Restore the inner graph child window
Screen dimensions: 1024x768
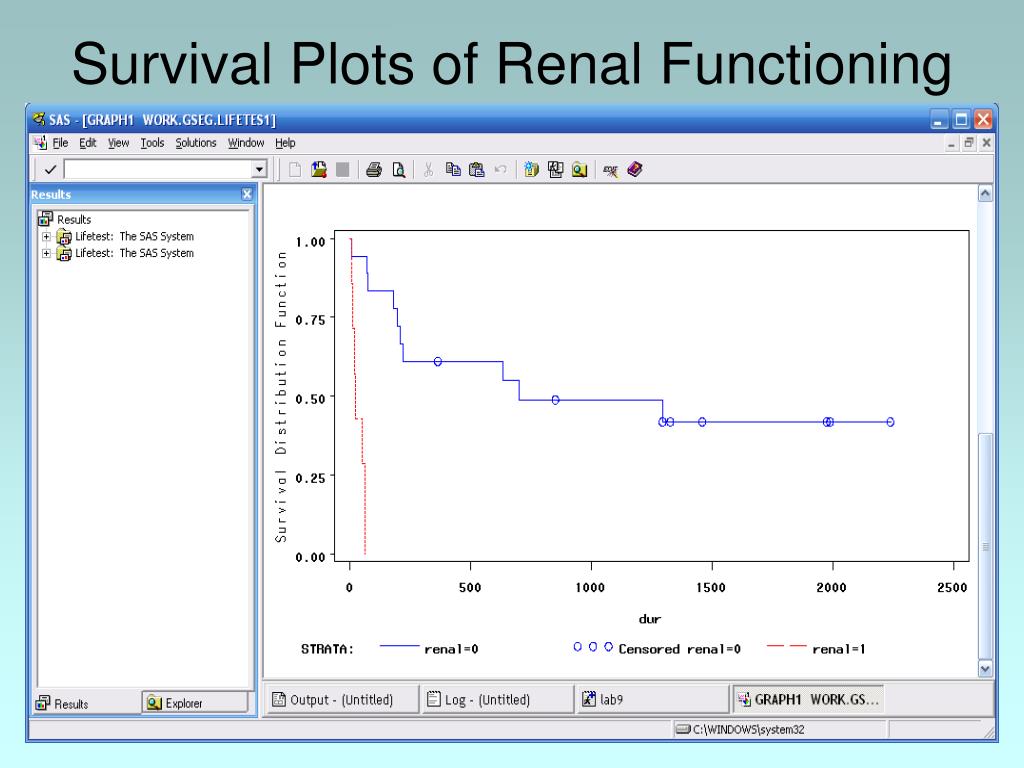[x=969, y=142]
